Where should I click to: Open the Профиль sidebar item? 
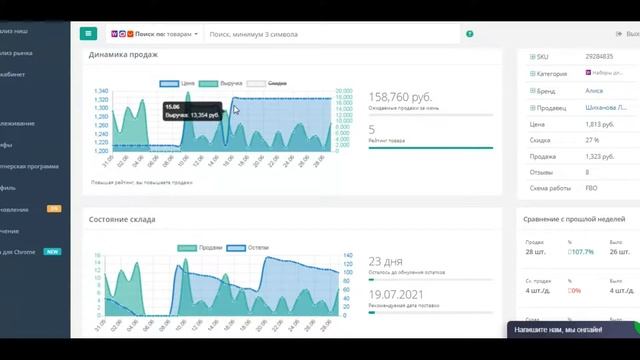click(x=8, y=188)
